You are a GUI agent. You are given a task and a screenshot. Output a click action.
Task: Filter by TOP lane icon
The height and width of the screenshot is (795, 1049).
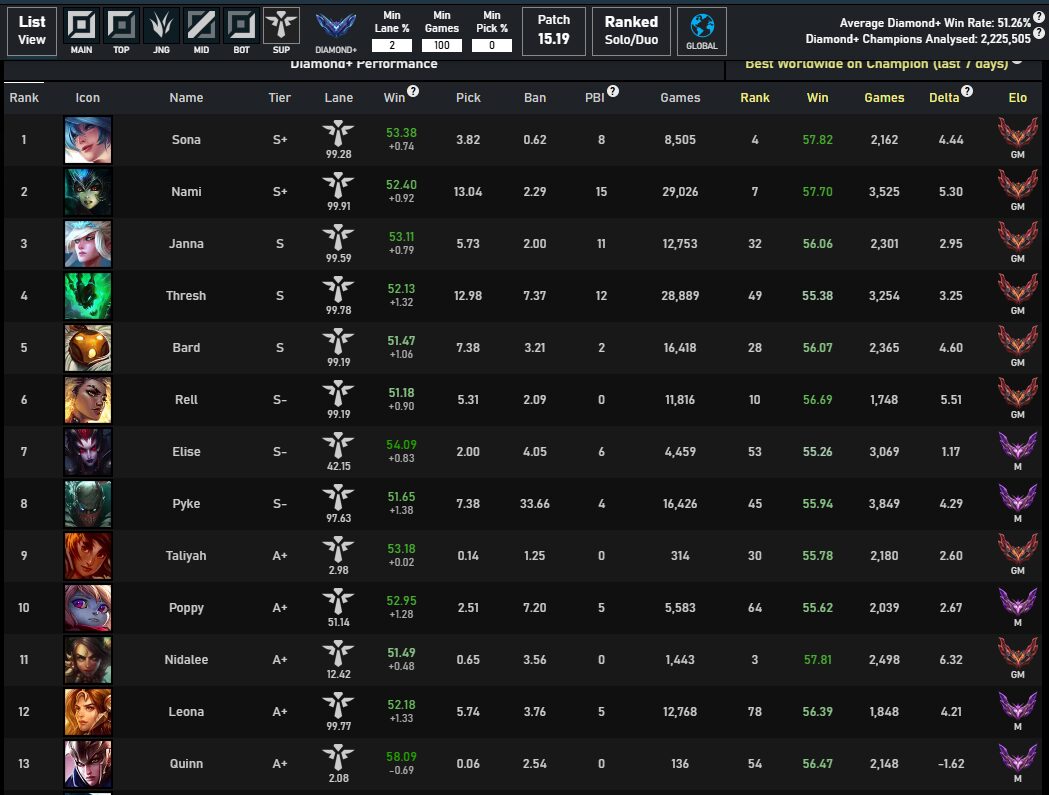[122, 26]
